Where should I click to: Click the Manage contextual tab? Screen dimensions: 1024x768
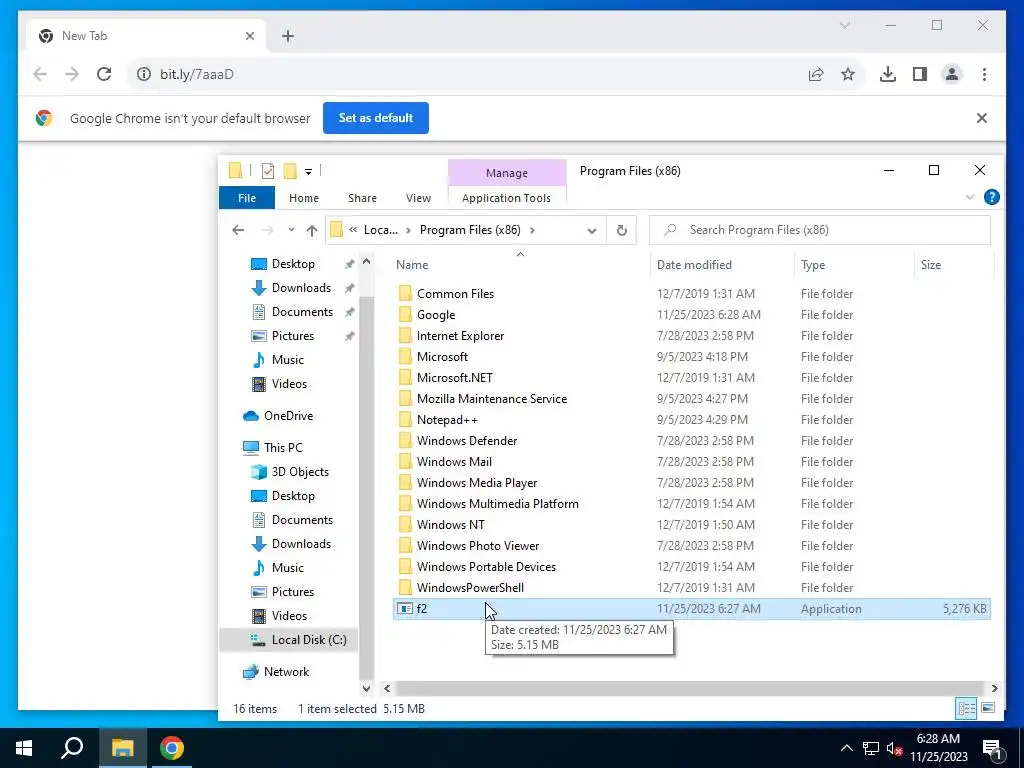pyautogui.click(x=507, y=173)
